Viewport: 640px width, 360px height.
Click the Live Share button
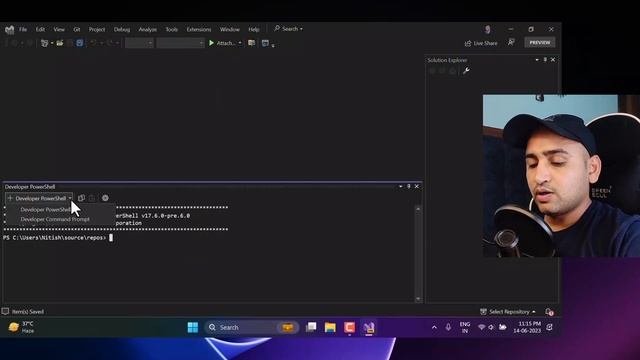[481, 43]
